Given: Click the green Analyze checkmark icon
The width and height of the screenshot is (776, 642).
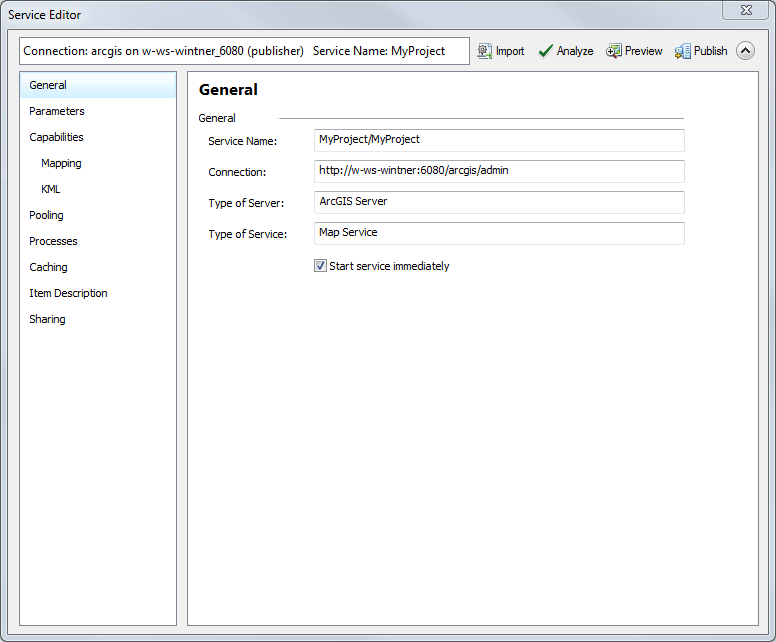Looking at the screenshot, I should [x=545, y=51].
